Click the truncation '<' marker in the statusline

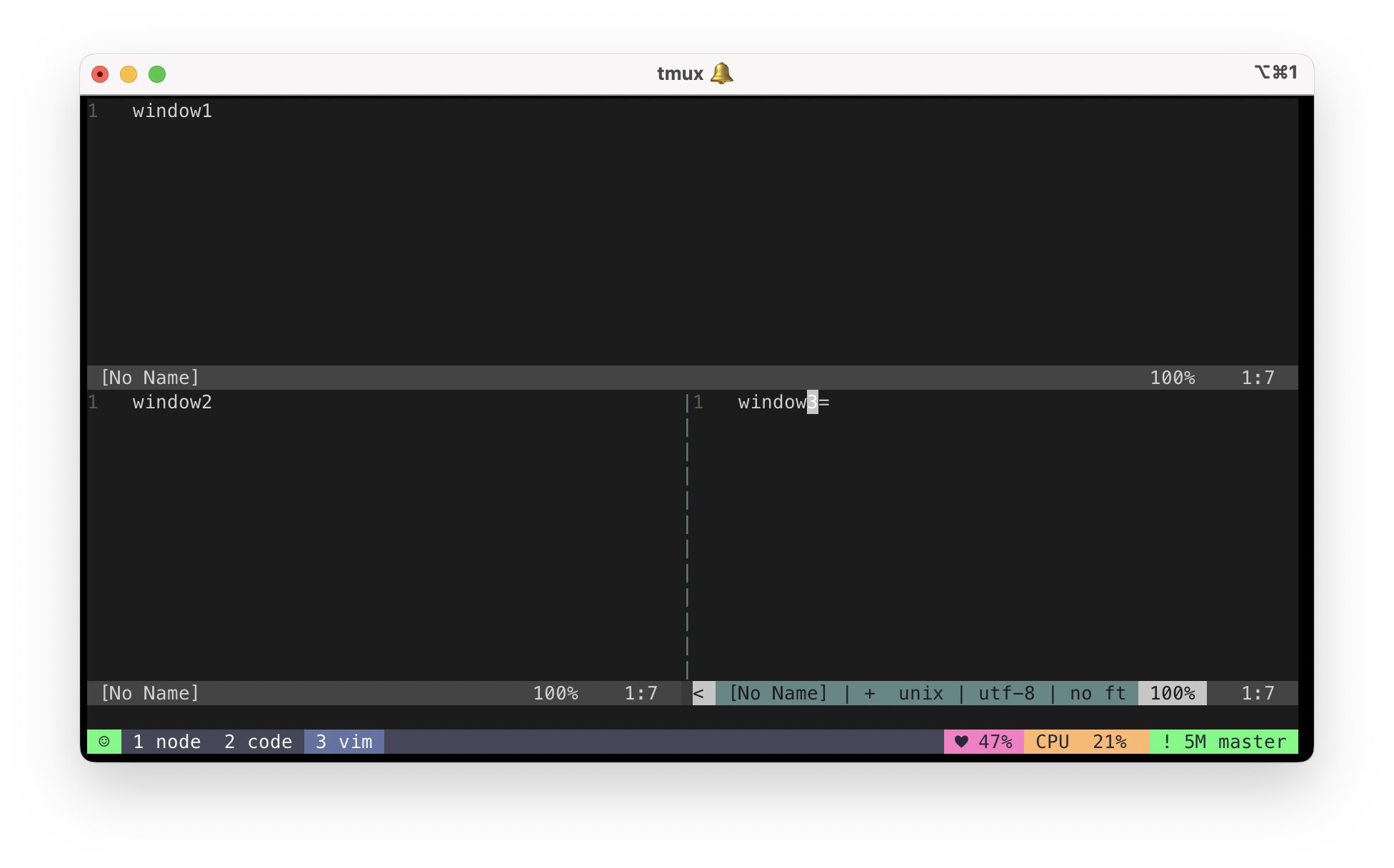tap(700, 693)
